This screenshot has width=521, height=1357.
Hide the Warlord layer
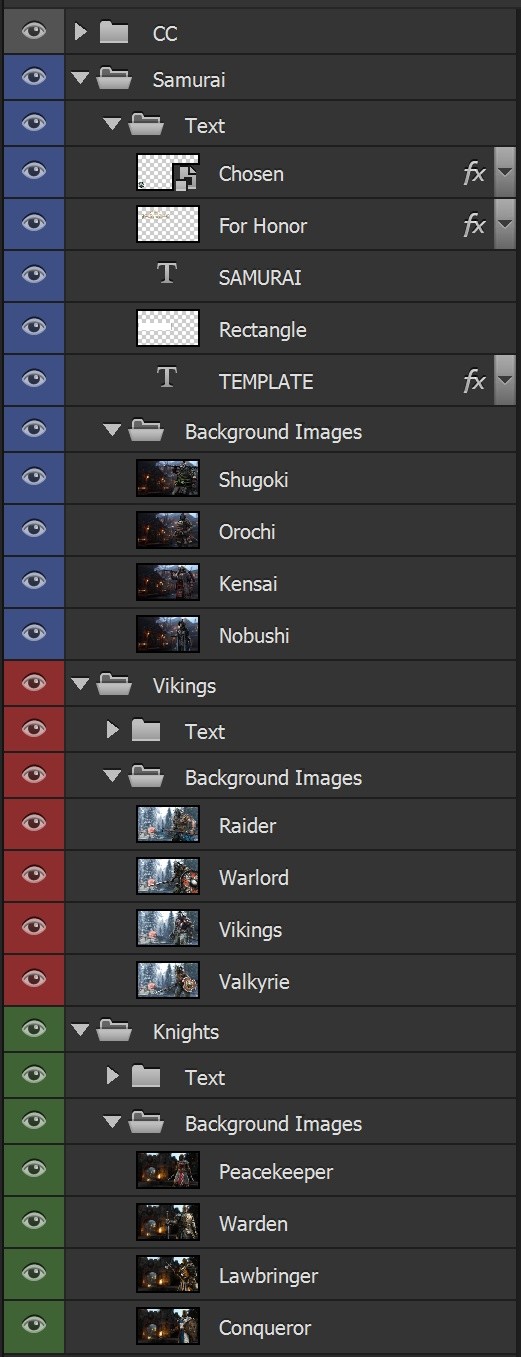coord(34,876)
